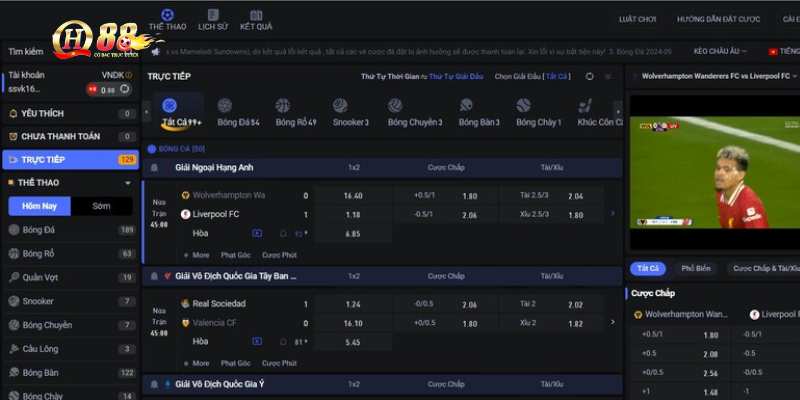Expand More markets for Wolverhampton match
Image resolution: width=800 pixels, height=400 pixels.
click(196, 255)
